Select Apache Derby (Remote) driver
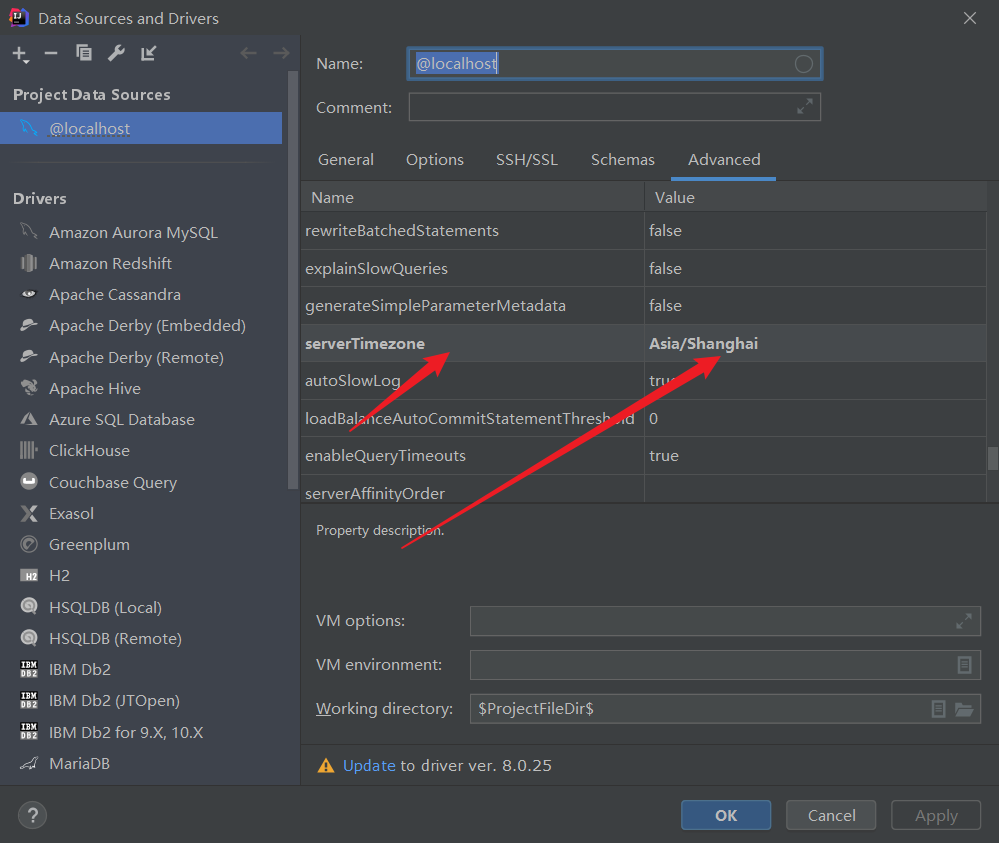The height and width of the screenshot is (843, 999). click(x=136, y=358)
